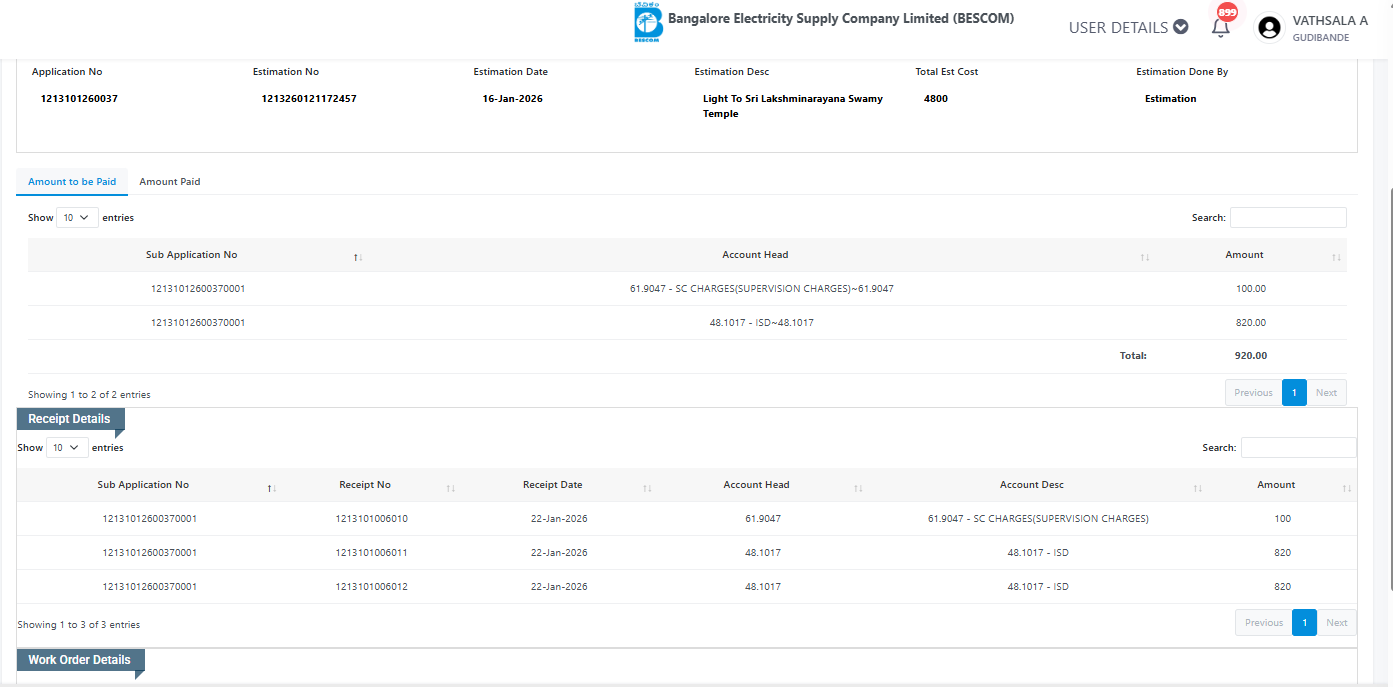The height and width of the screenshot is (687, 1393).
Task: Focus the Receipt Details search box
Action: (x=1298, y=448)
